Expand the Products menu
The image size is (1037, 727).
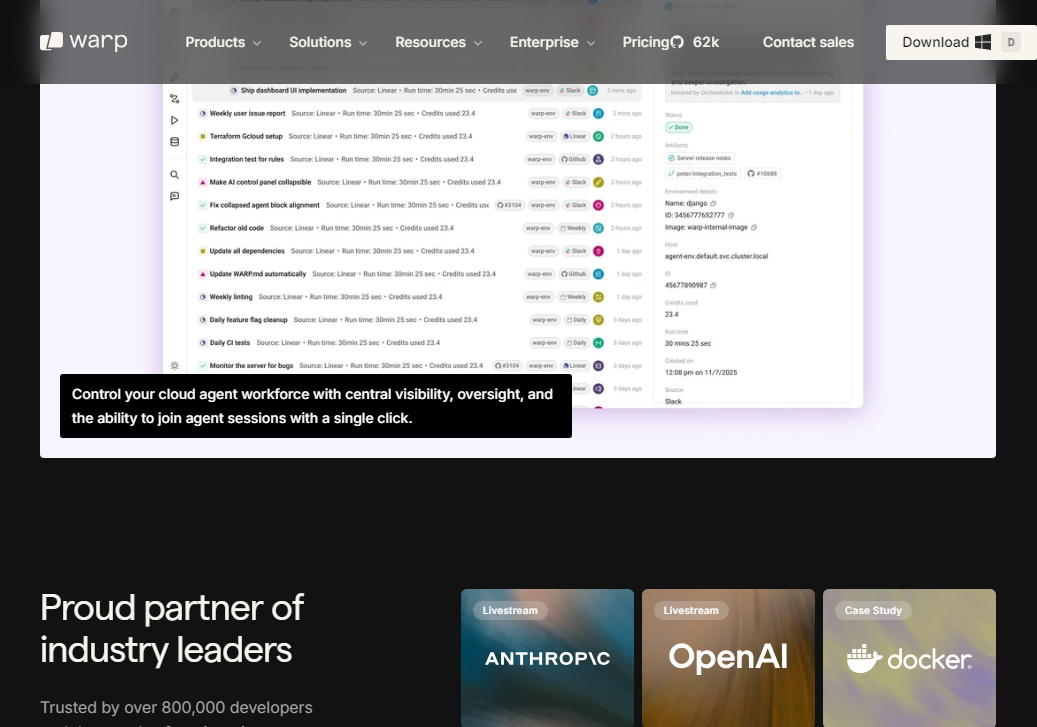223,42
